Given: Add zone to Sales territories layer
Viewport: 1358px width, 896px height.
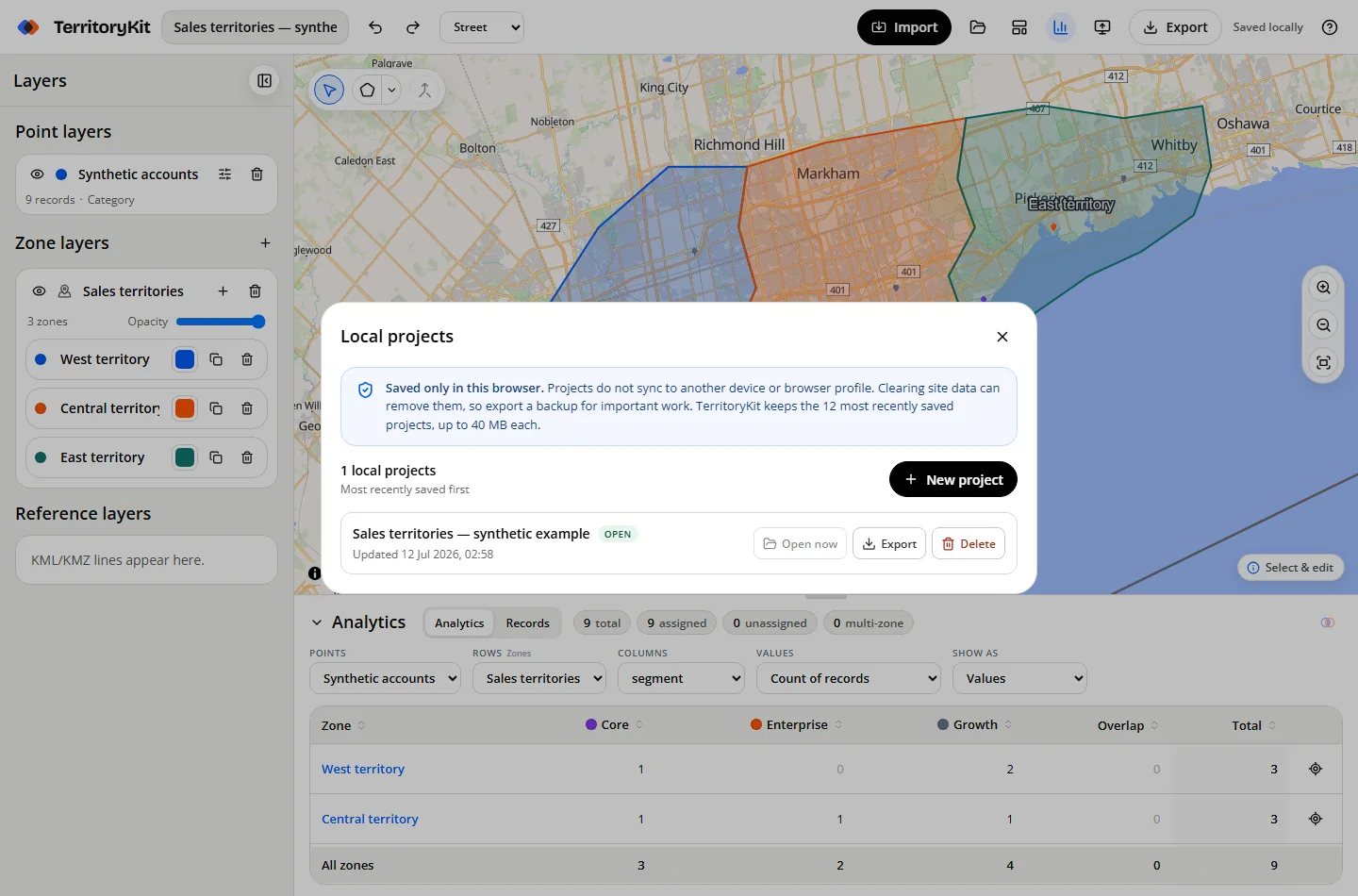Looking at the screenshot, I should click(223, 291).
